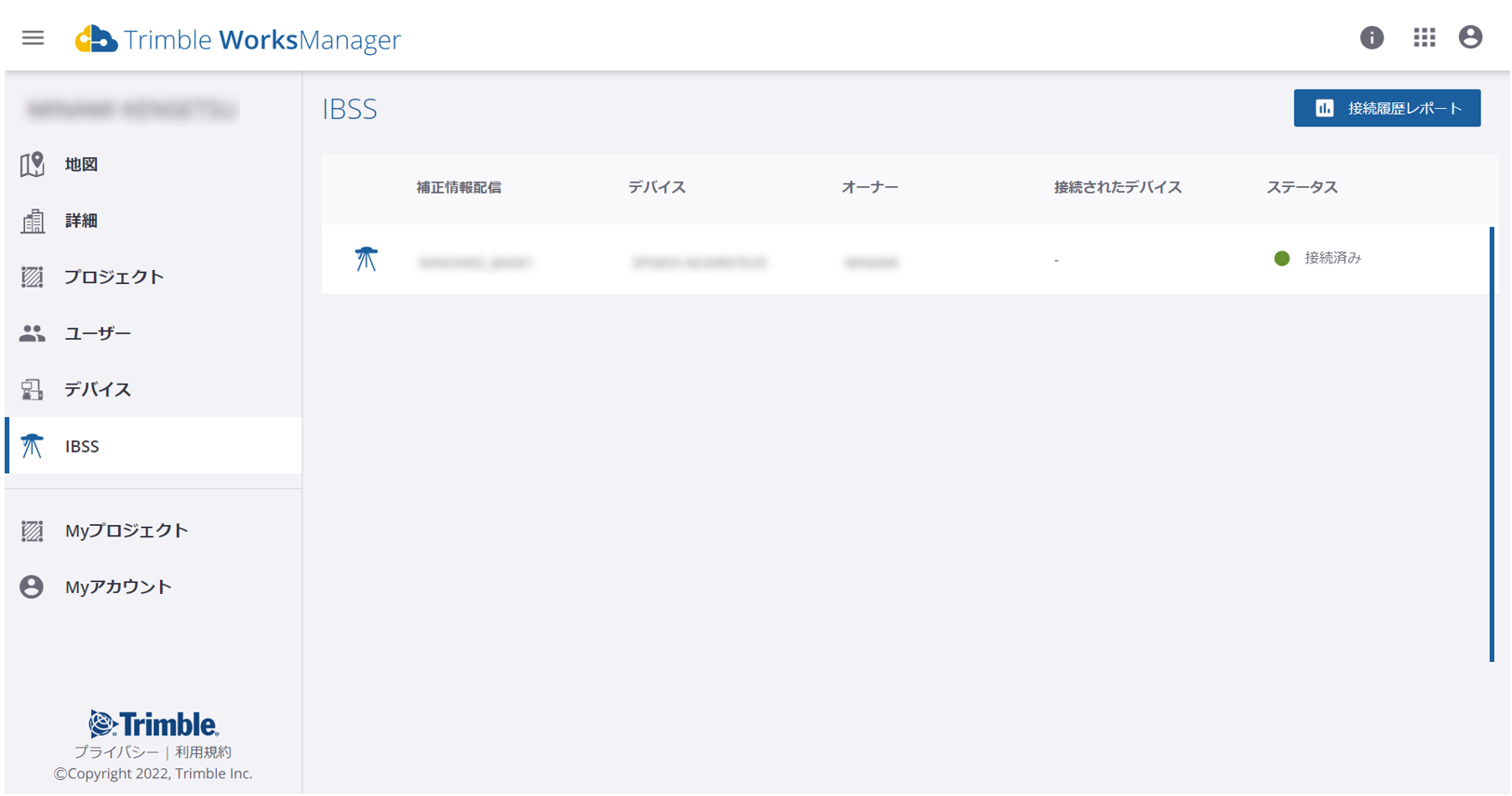Open the プライバシー link in footer
The height and width of the screenshot is (796, 1512).
pos(116,752)
